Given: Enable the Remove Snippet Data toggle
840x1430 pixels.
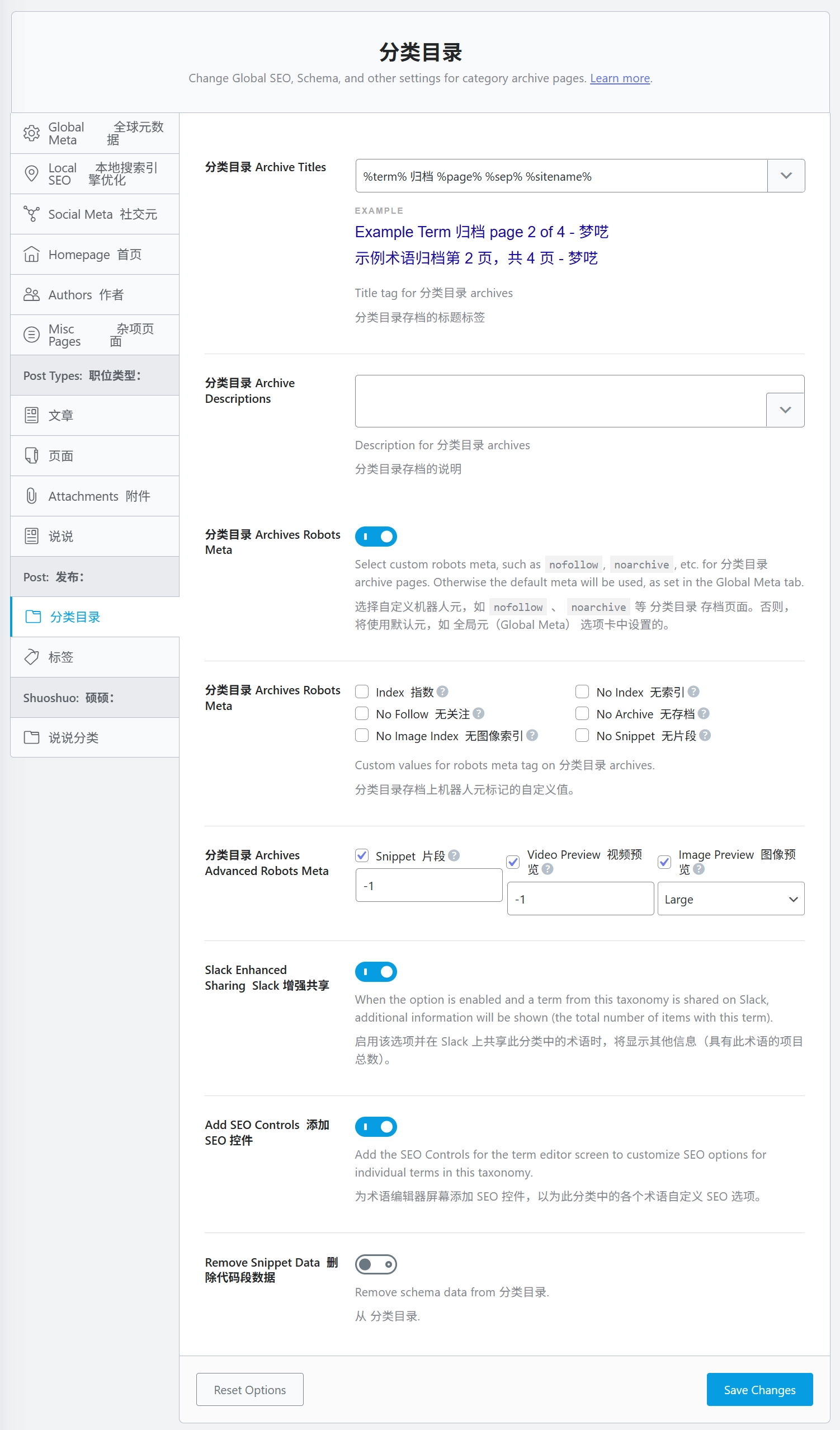Looking at the screenshot, I should pyautogui.click(x=376, y=1265).
